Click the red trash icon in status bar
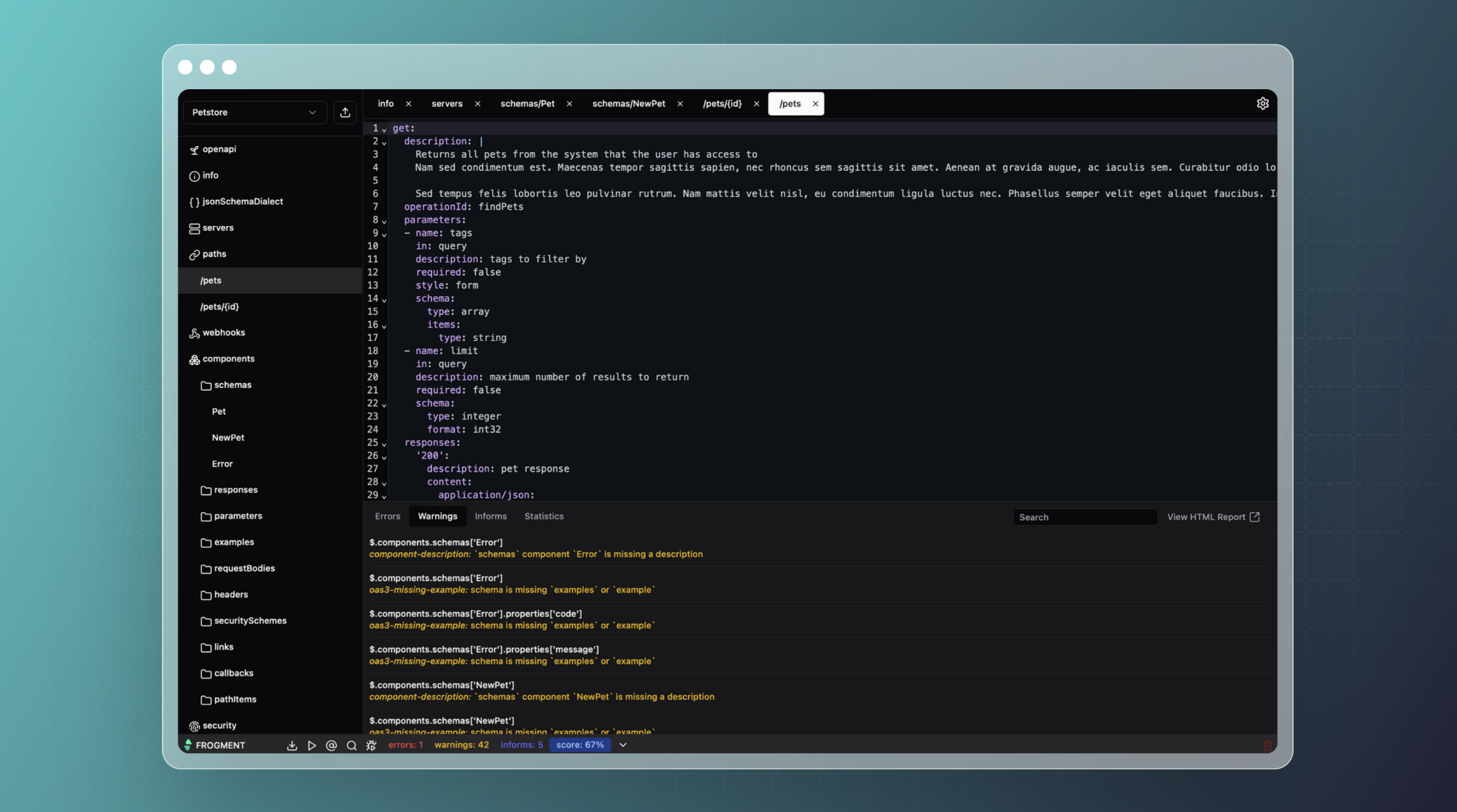The image size is (1457, 812). point(1267,745)
